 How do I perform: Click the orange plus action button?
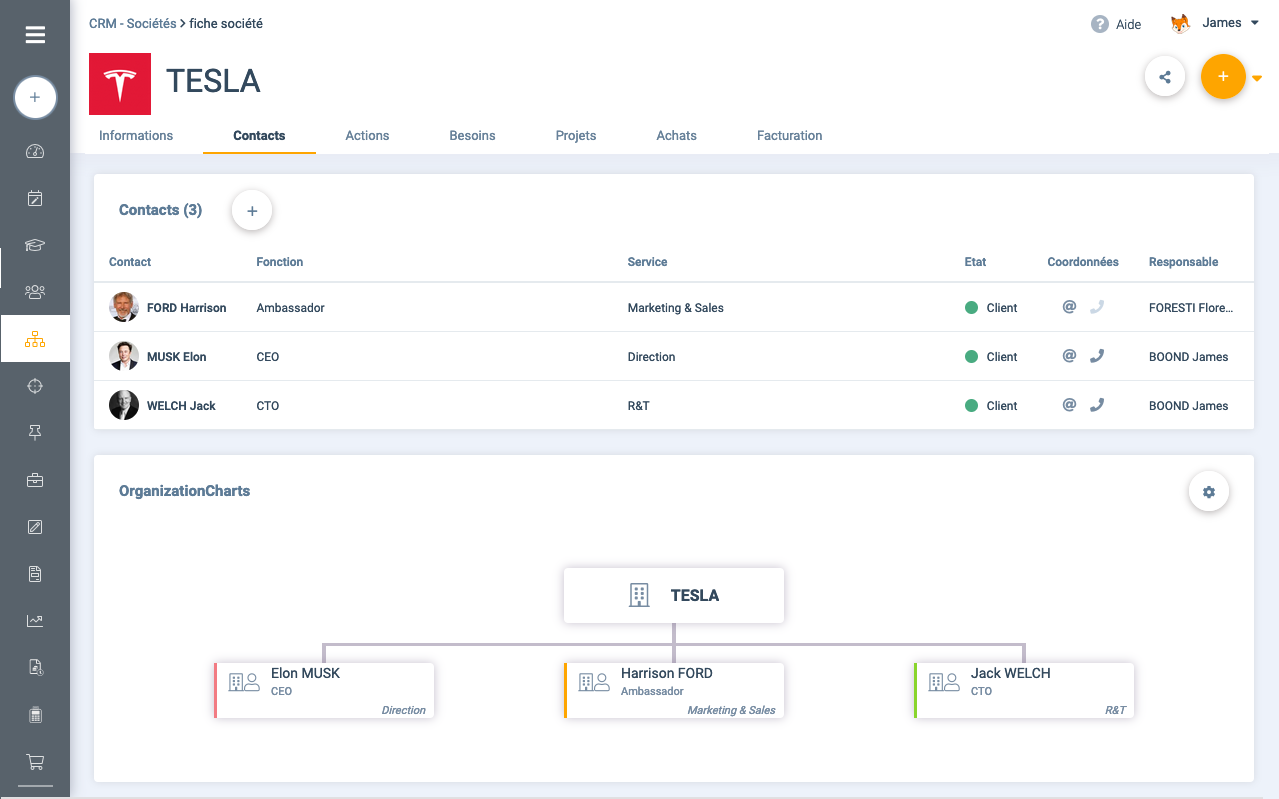point(1223,77)
